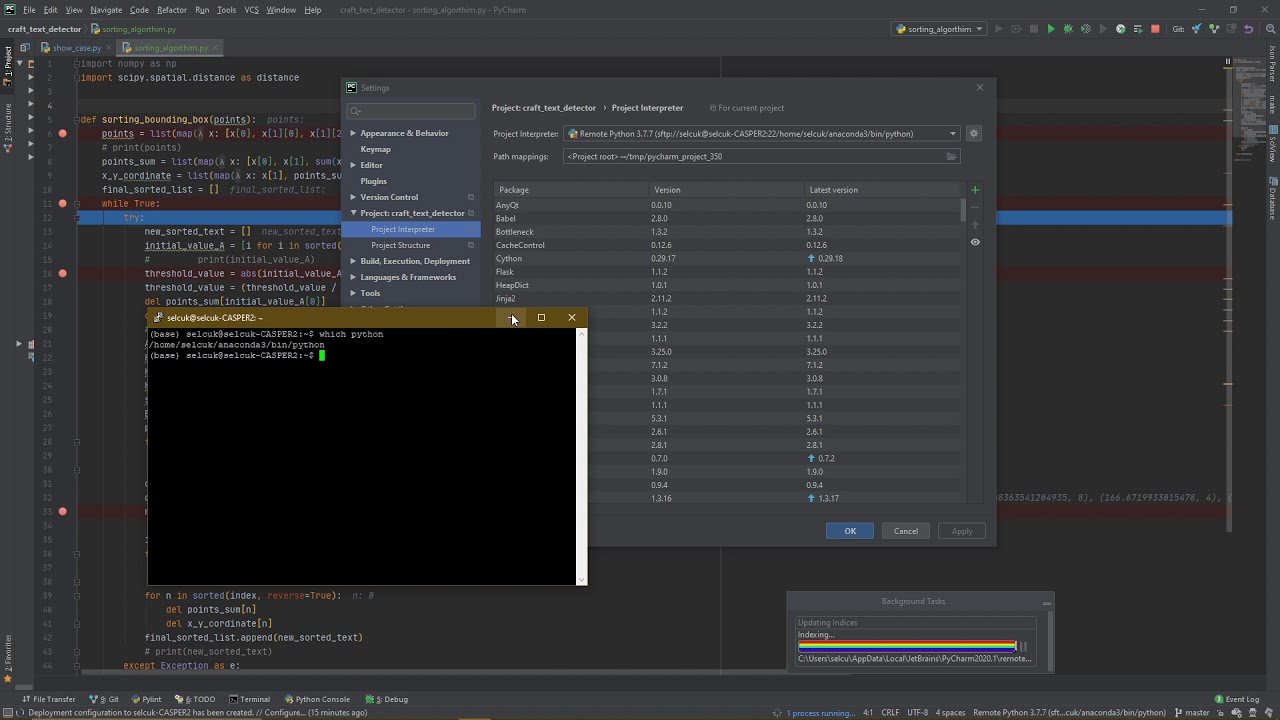Open the run configuration dropdown sorting_algorthim
The image size is (1280, 720).
click(939, 29)
